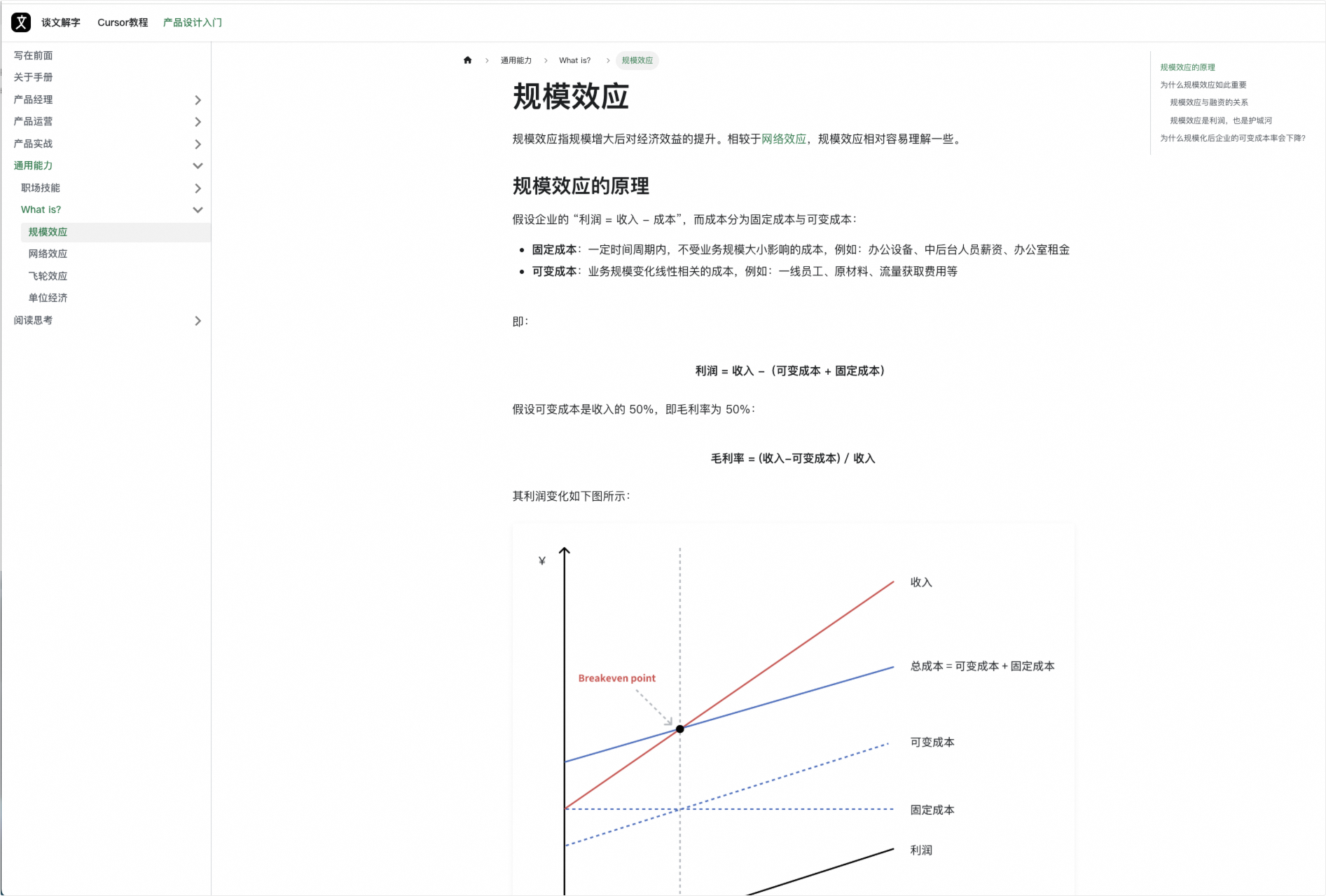Click the breakeven point chart image
Screen dimensions: 1326x896
coord(792,708)
